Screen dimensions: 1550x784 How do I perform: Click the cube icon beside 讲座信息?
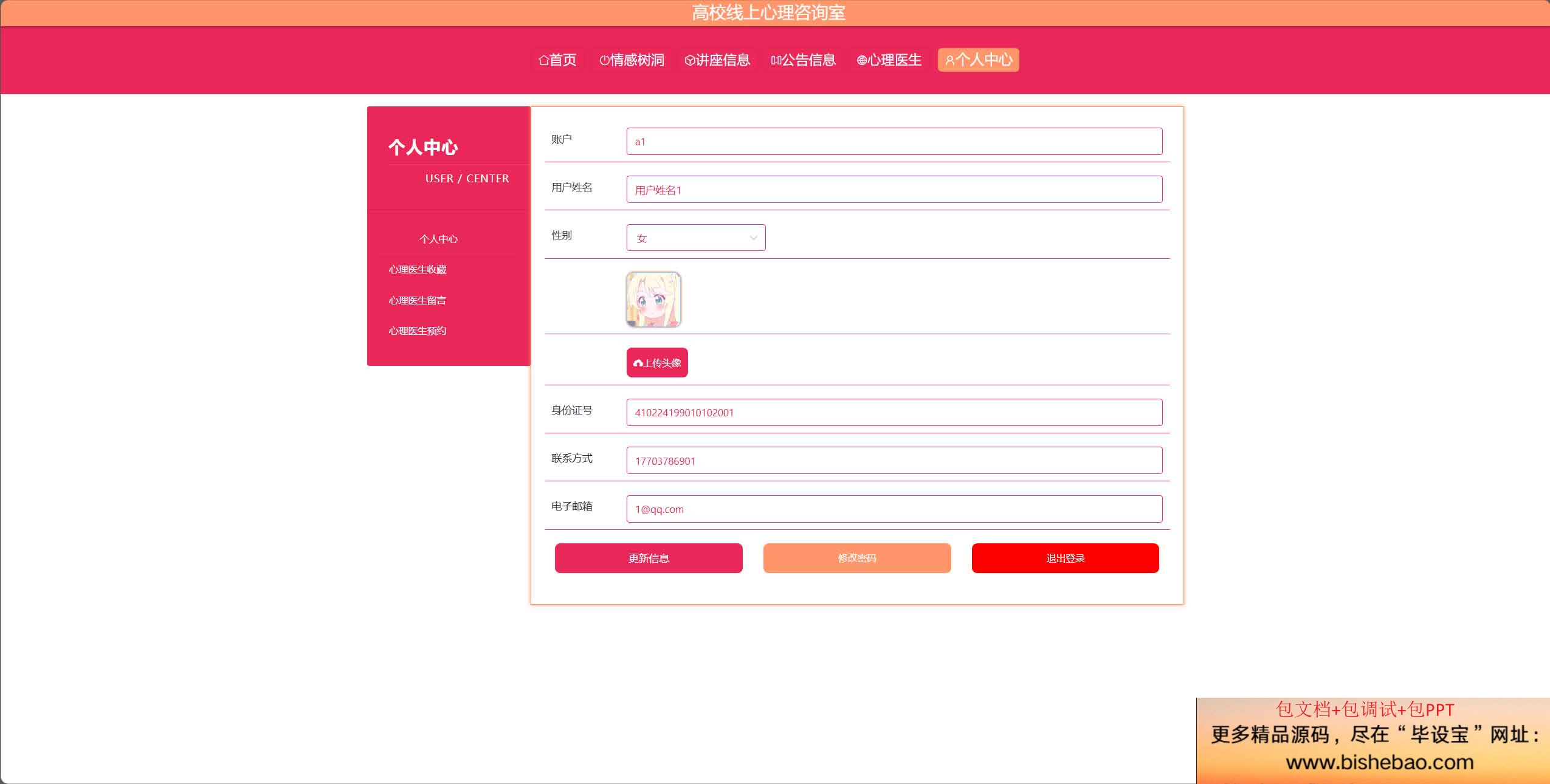690,60
